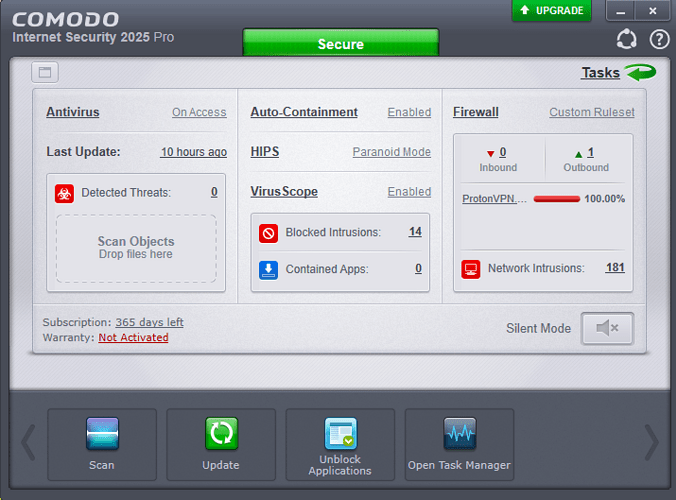Viewport: 676px width, 500px height.
Task: Change Firewall Custom Ruleset setting
Action: tap(592, 112)
